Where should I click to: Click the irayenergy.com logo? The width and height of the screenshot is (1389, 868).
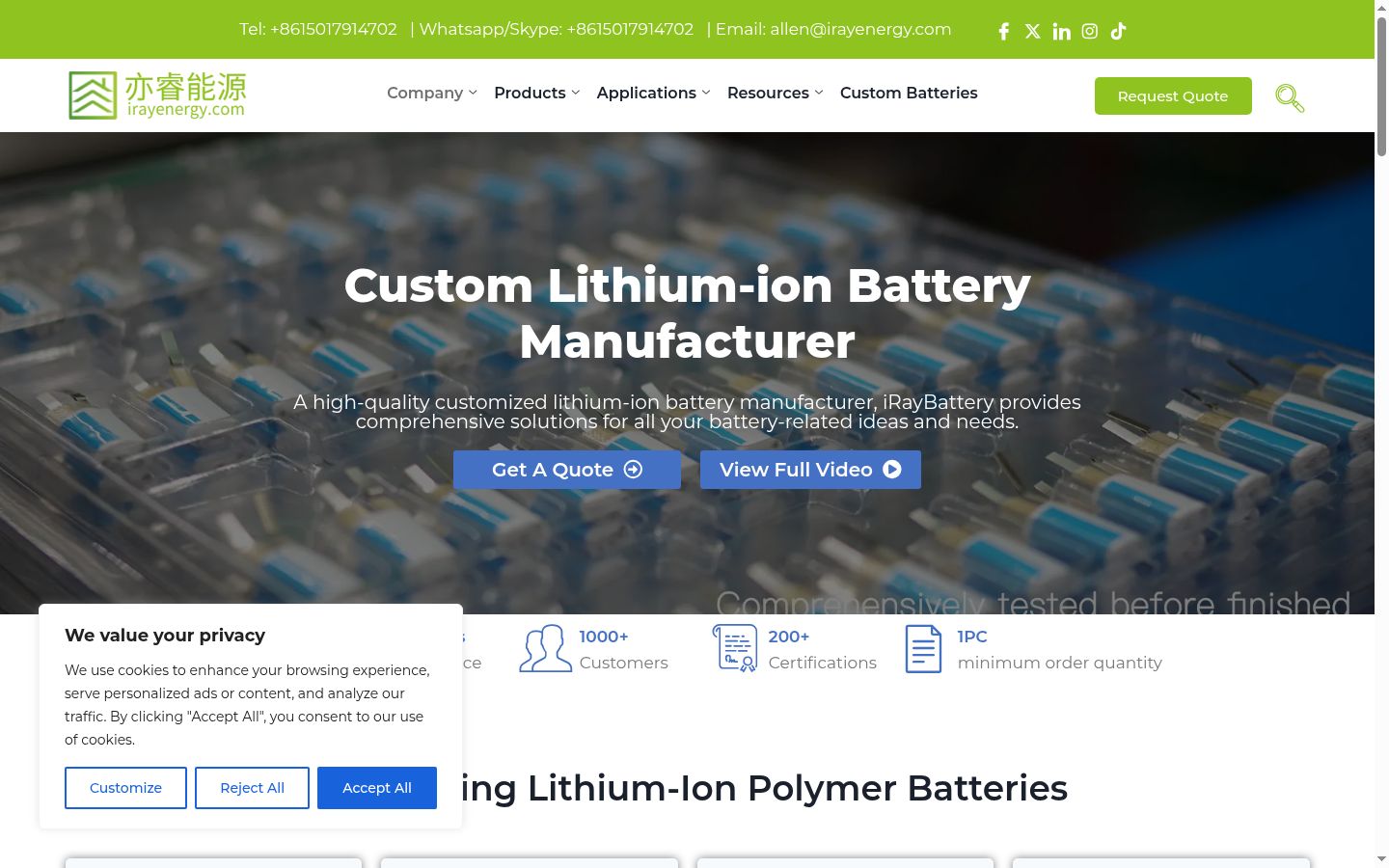click(x=157, y=95)
